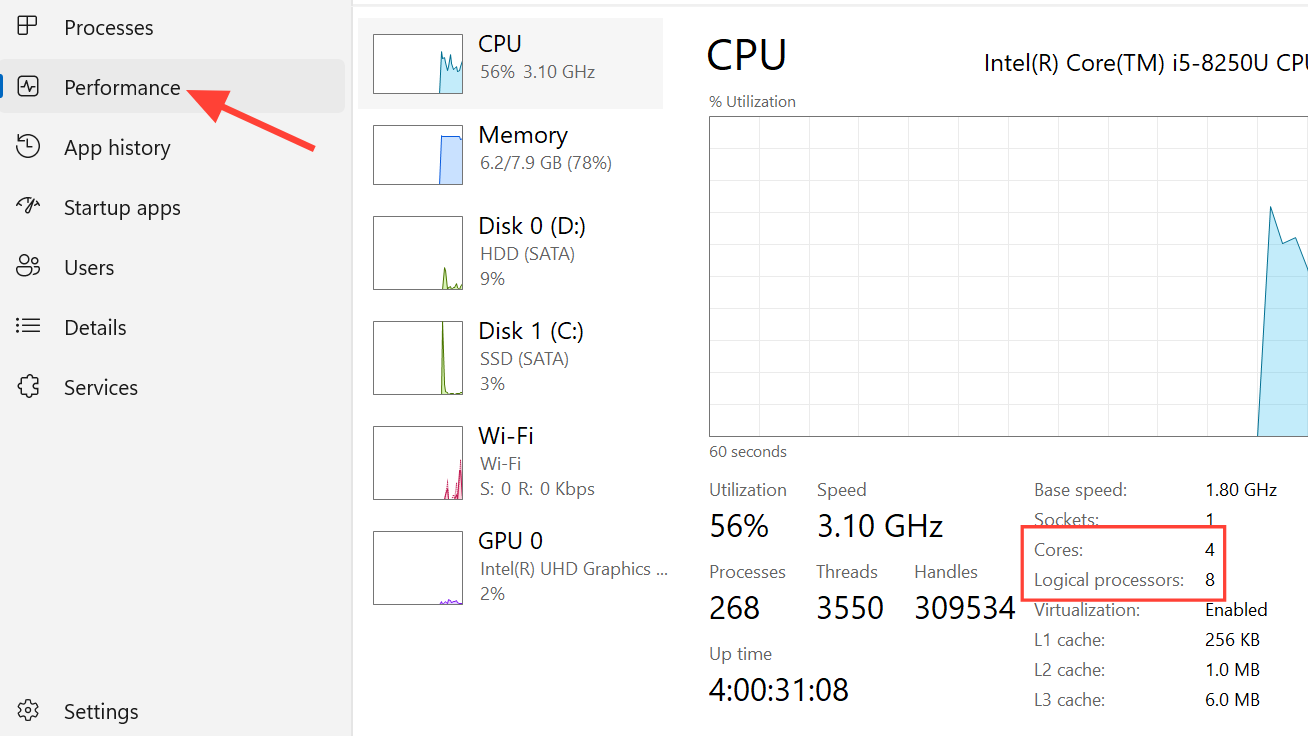
Task: Select the CPU usage graph thumbnail
Action: (417, 64)
